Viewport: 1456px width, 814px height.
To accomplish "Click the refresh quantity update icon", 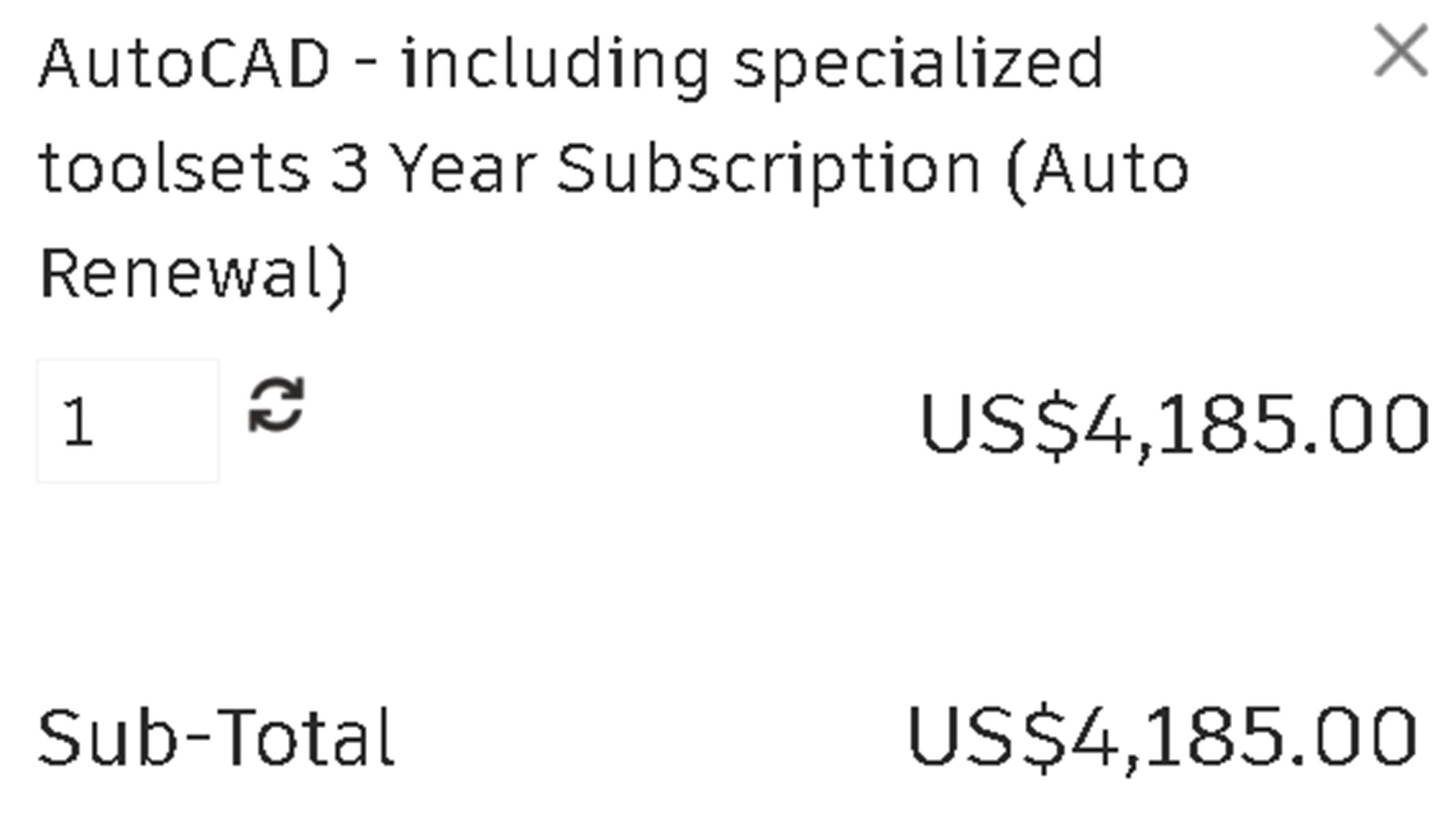I will [x=276, y=405].
